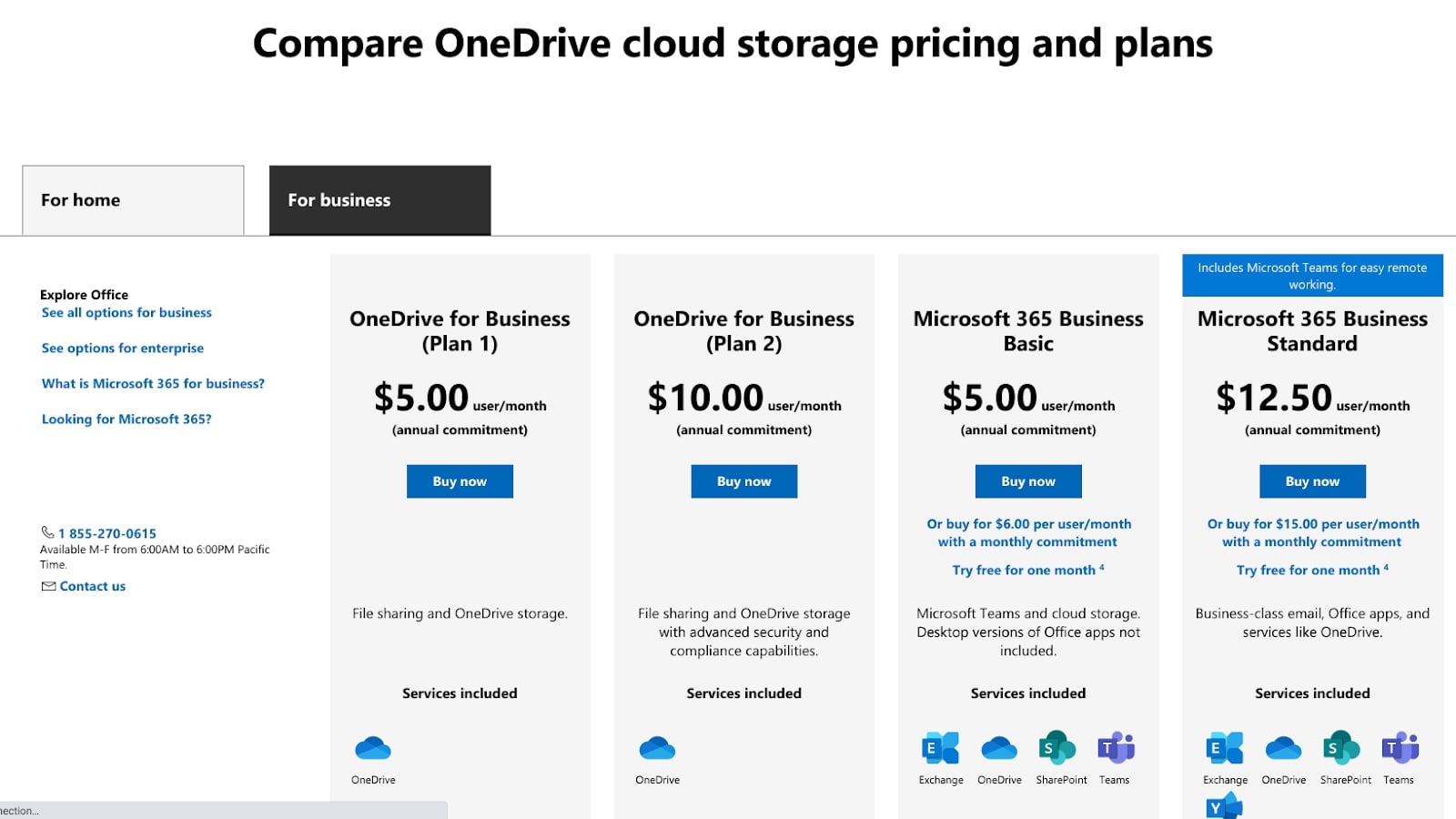
Task: Click What is Microsoft 365 for business?
Action: pos(152,383)
